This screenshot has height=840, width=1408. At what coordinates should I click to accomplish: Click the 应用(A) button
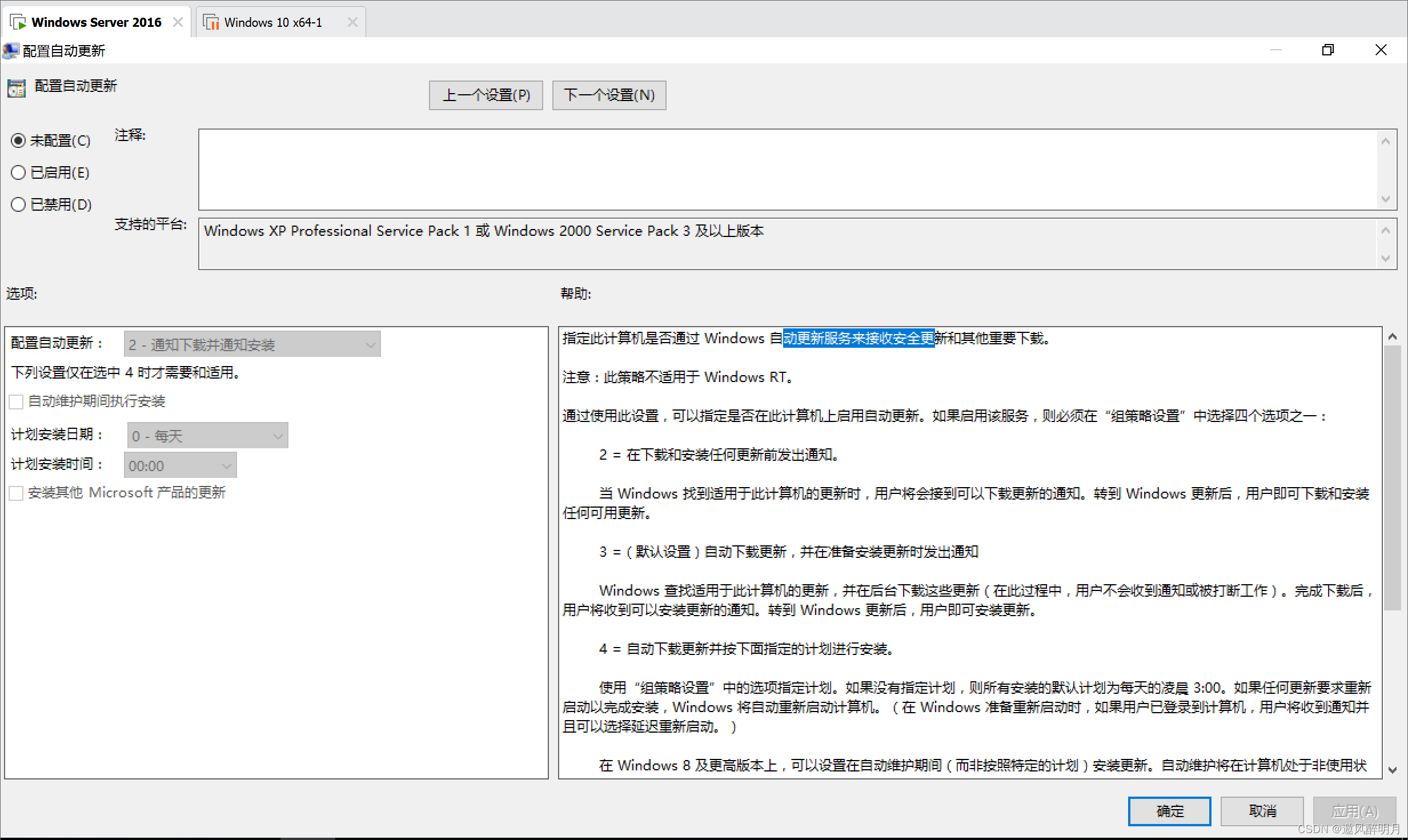tap(1354, 811)
